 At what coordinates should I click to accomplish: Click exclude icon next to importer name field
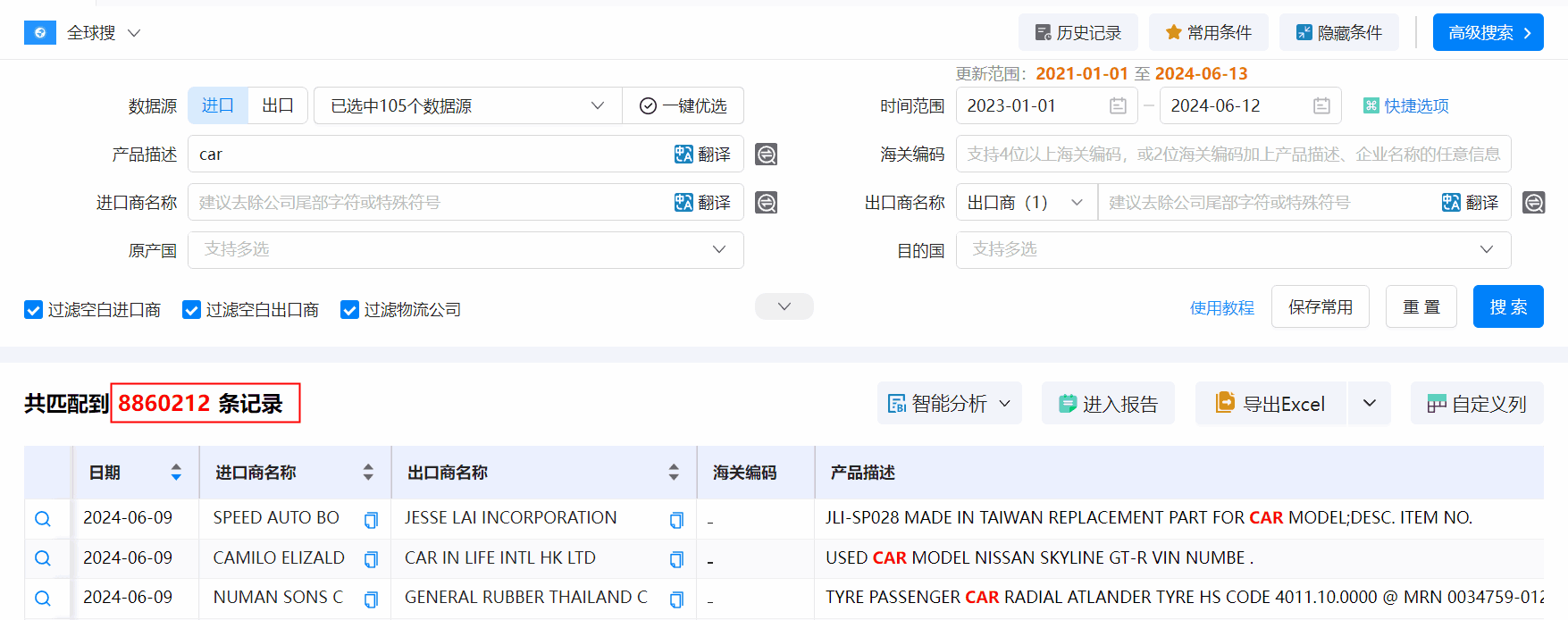[x=766, y=203]
